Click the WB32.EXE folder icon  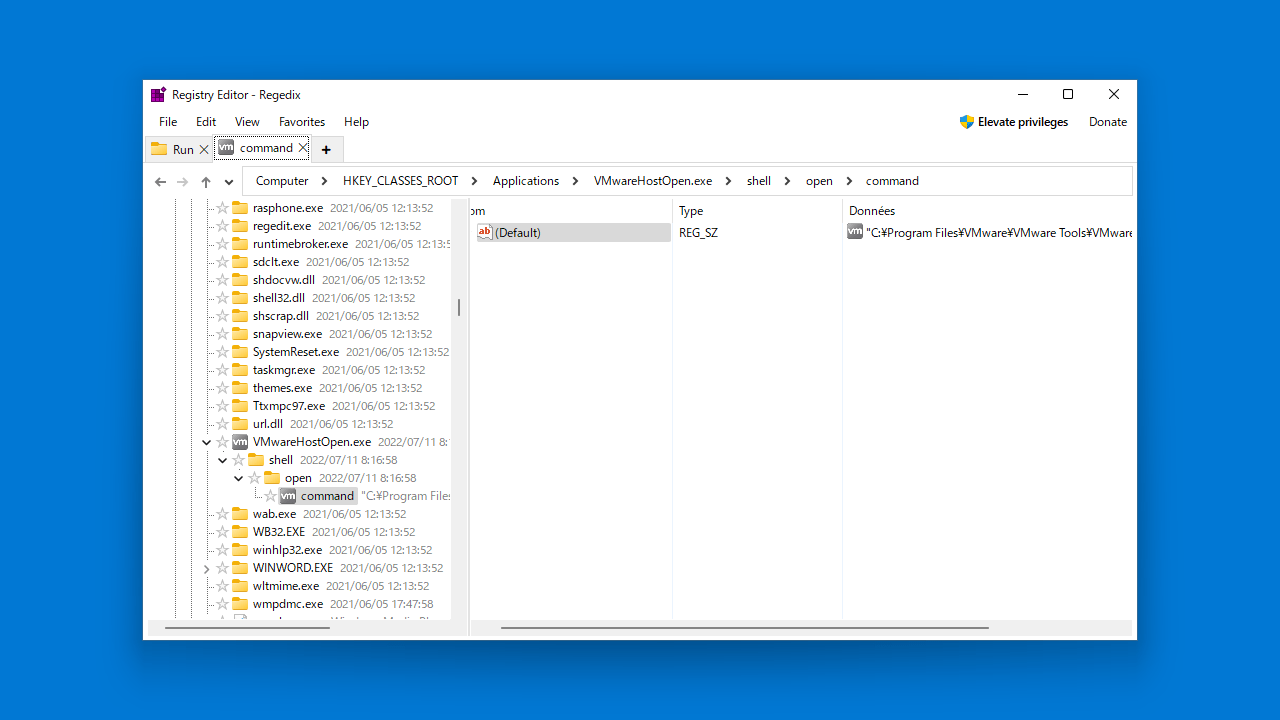click(240, 532)
